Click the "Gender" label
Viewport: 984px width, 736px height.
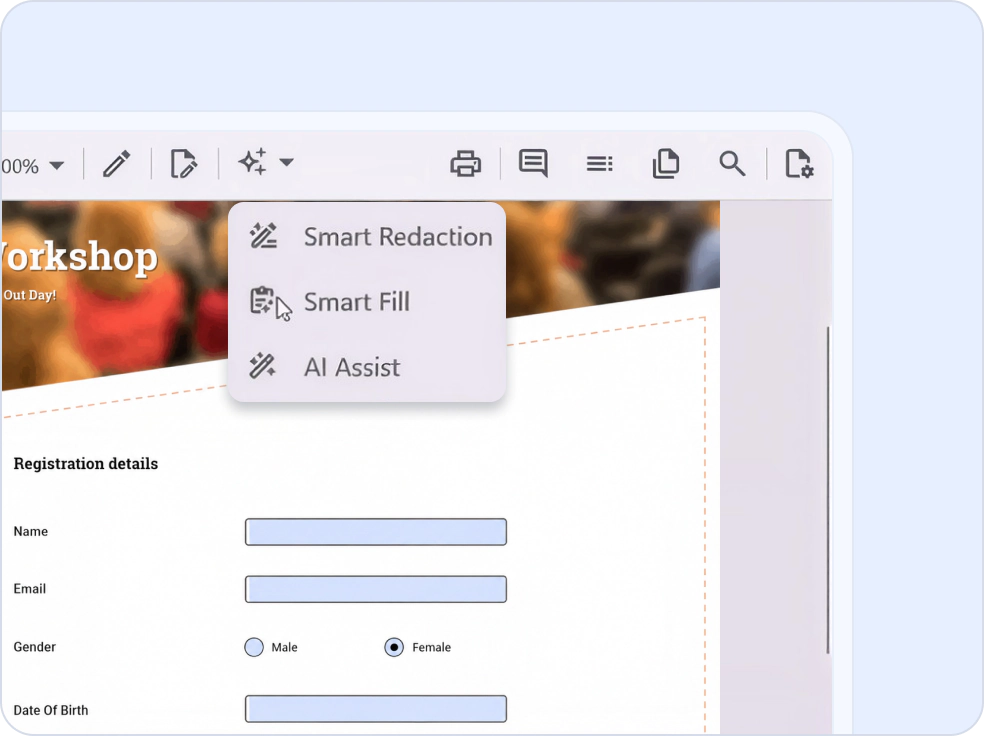coord(35,647)
